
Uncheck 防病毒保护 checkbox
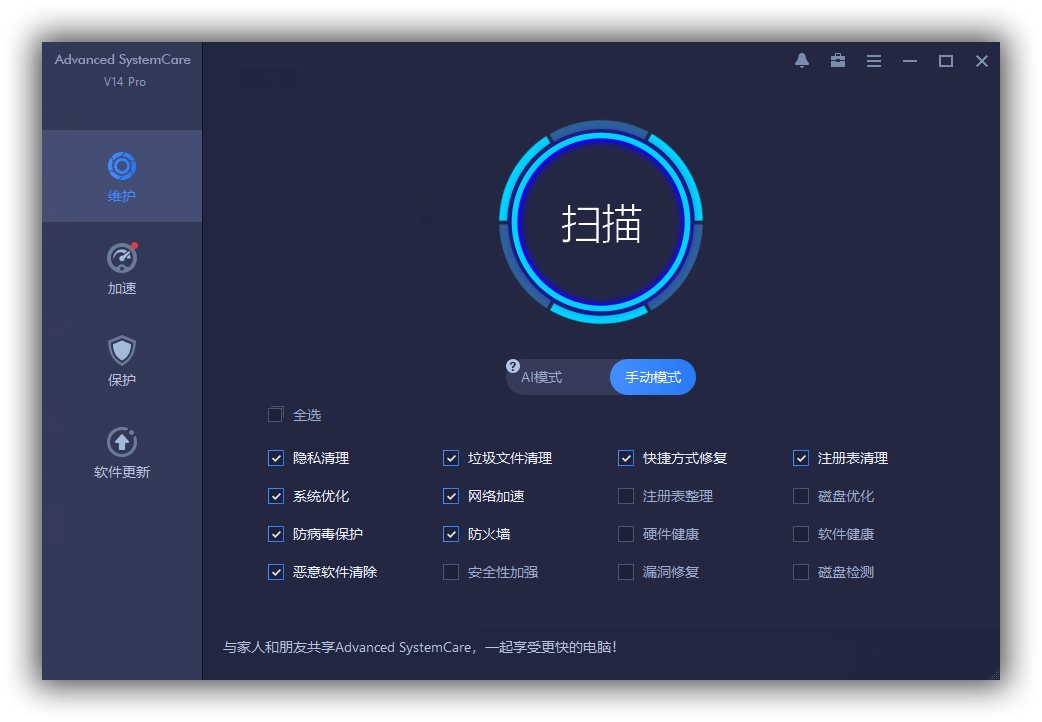click(276, 534)
